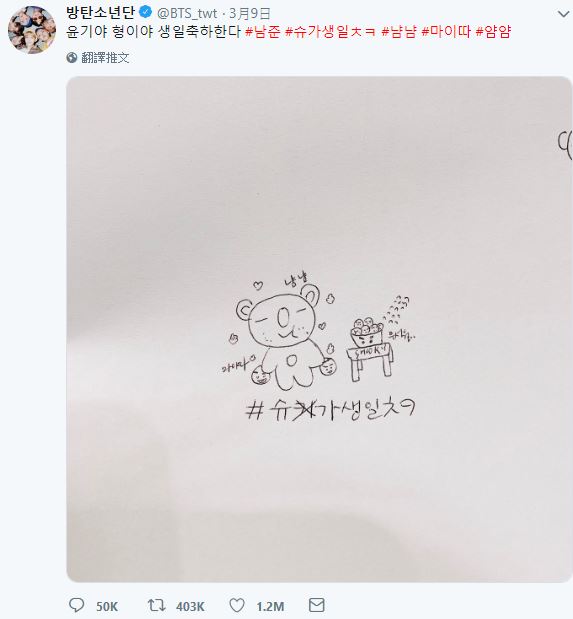Open hashtag #남준
The width and height of the screenshot is (573, 619).
click(x=263, y=32)
